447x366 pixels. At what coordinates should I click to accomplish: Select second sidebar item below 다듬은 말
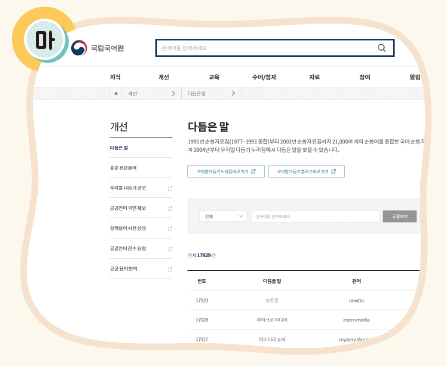click(x=123, y=168)
